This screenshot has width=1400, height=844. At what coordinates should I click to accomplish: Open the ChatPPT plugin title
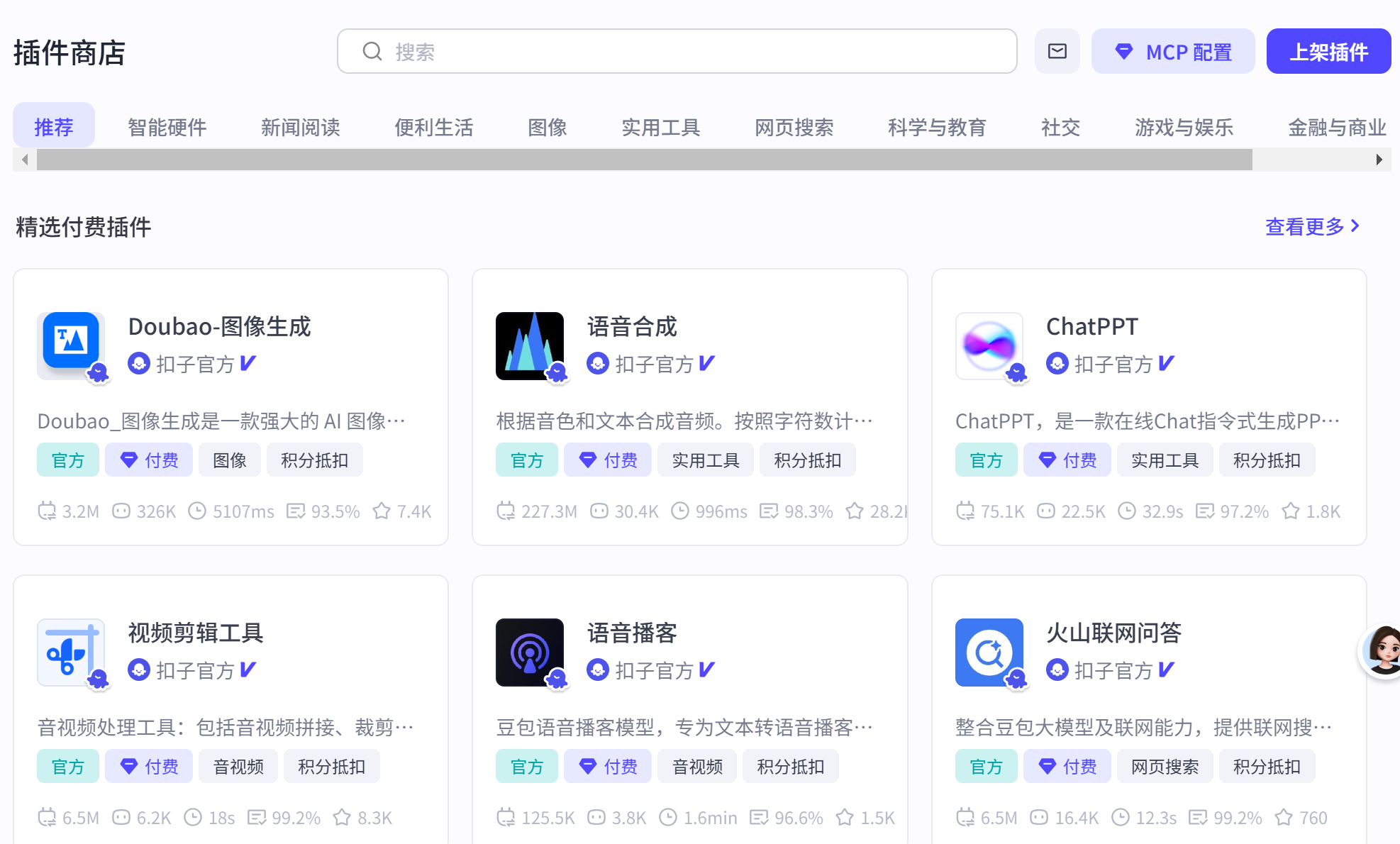(x=1092, y=326)
